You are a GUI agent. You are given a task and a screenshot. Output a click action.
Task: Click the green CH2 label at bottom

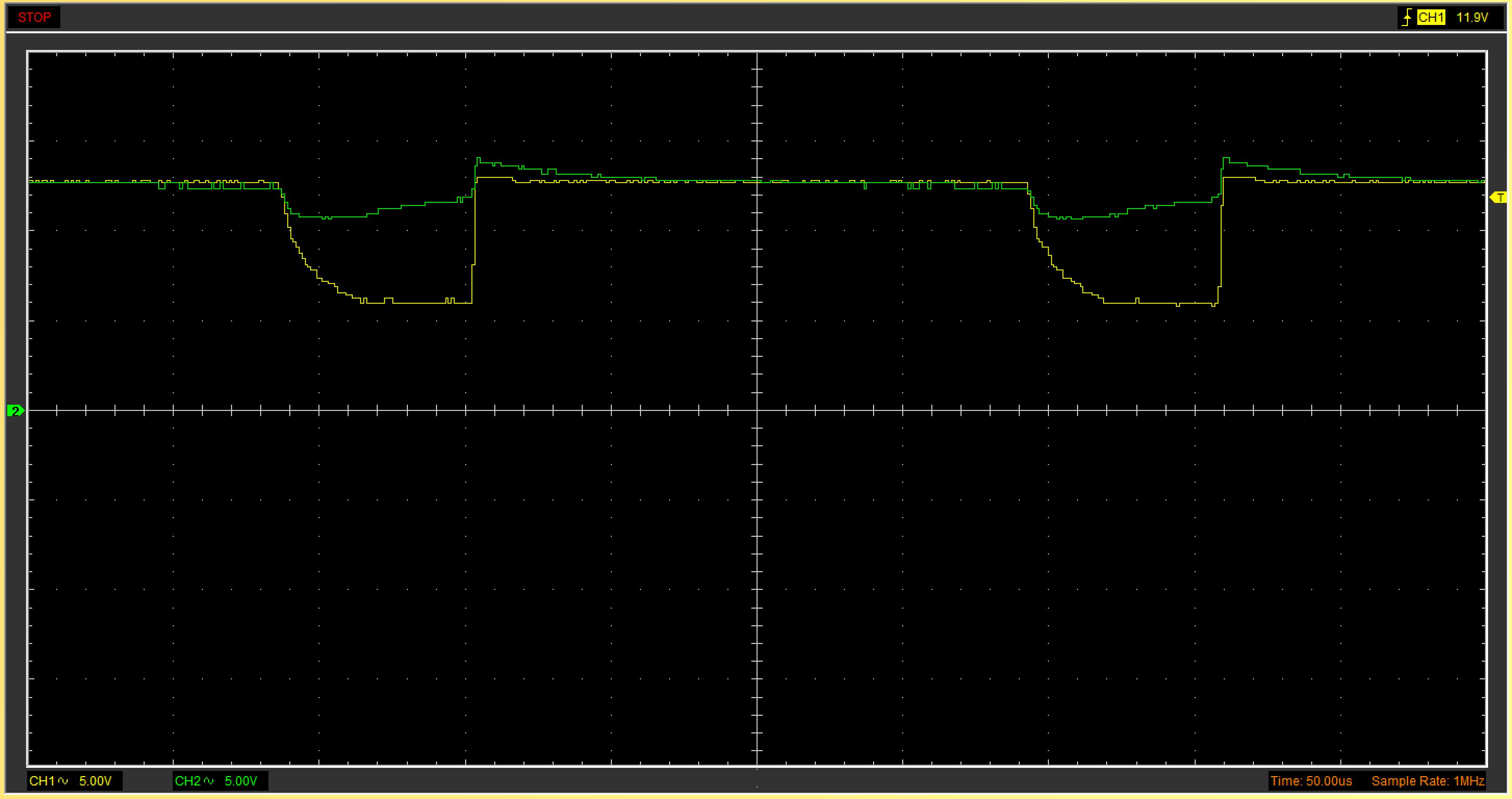(187, 781)
